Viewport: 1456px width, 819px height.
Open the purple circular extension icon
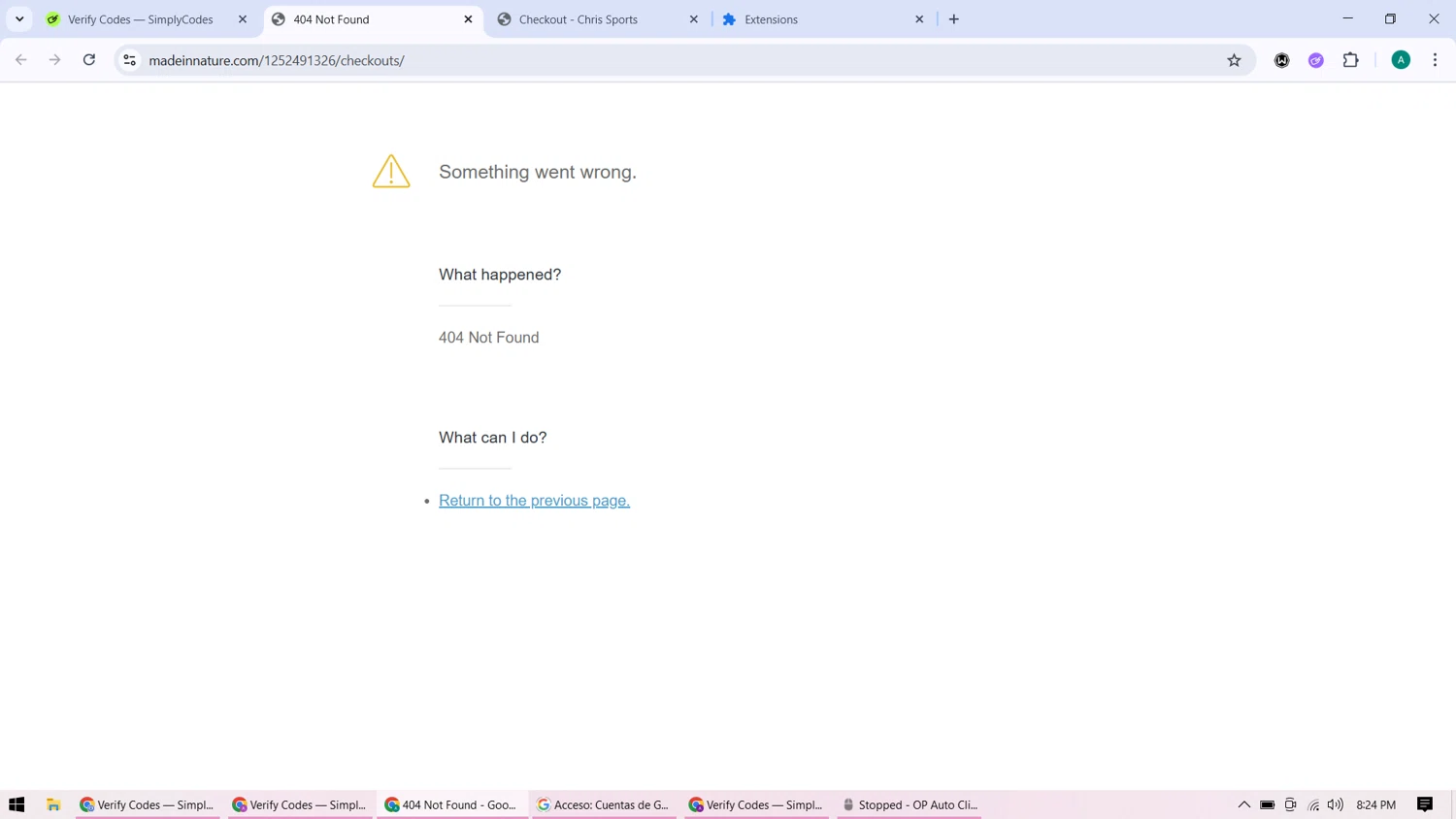click(1316, 60)
